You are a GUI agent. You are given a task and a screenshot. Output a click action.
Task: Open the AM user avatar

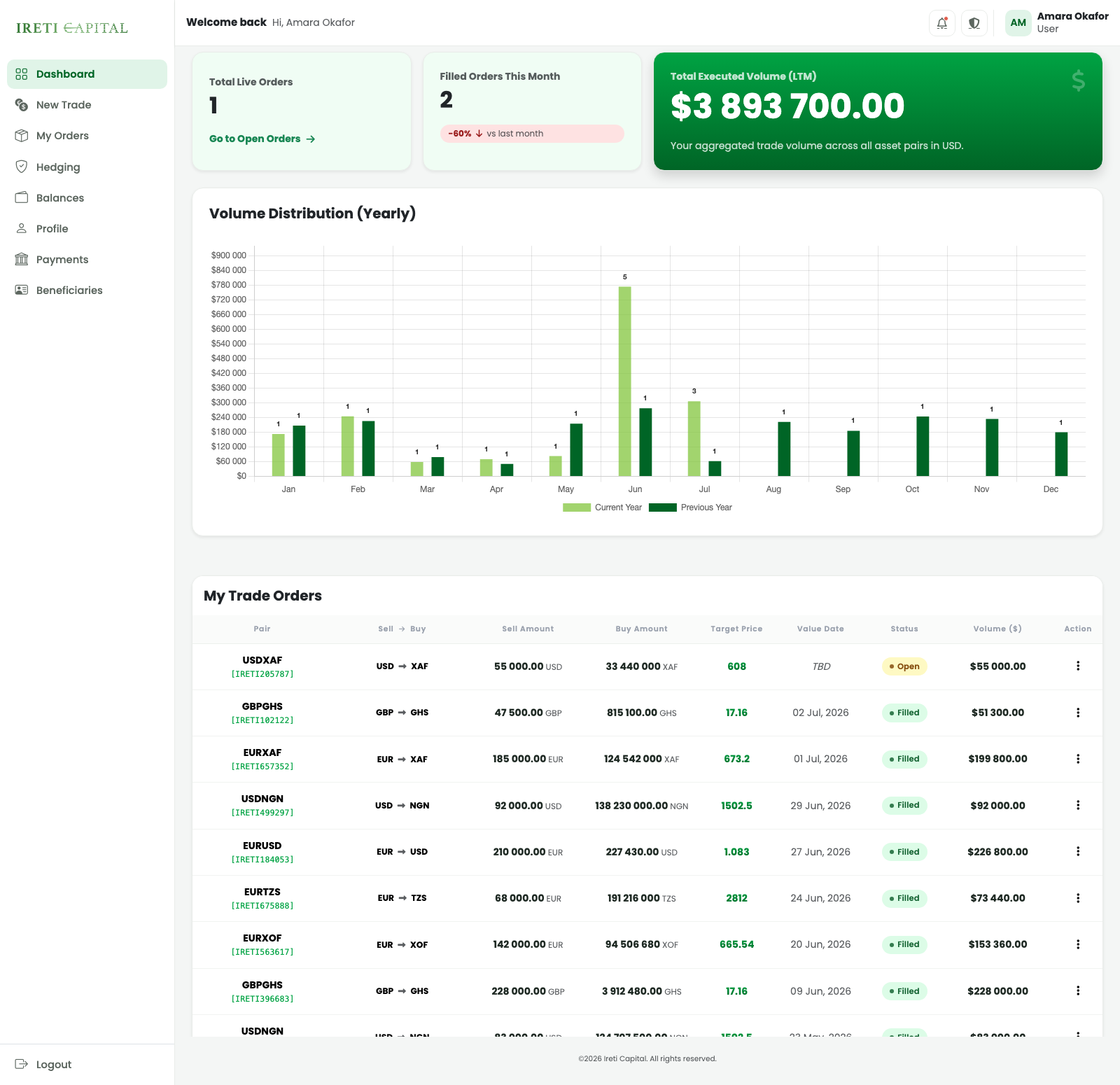coord(1018,23)
